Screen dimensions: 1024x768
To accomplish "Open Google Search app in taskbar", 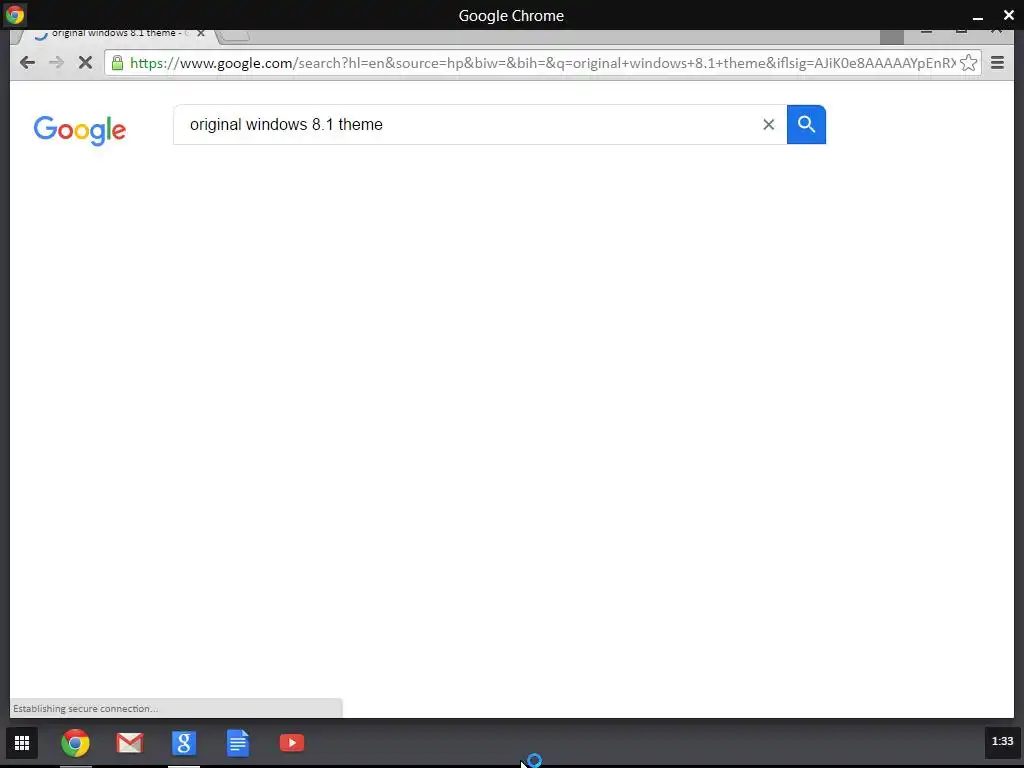I will pyautogui.click(x=184, y=743).
